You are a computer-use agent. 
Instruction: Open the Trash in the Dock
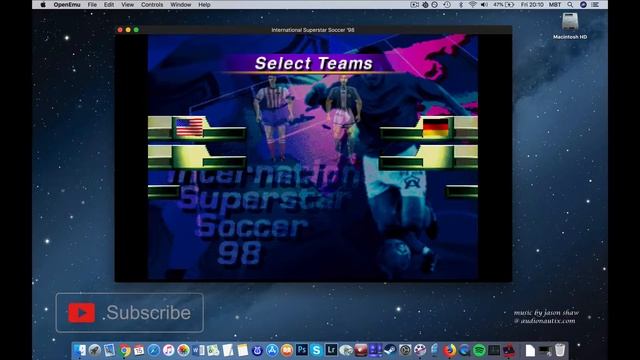560,350
